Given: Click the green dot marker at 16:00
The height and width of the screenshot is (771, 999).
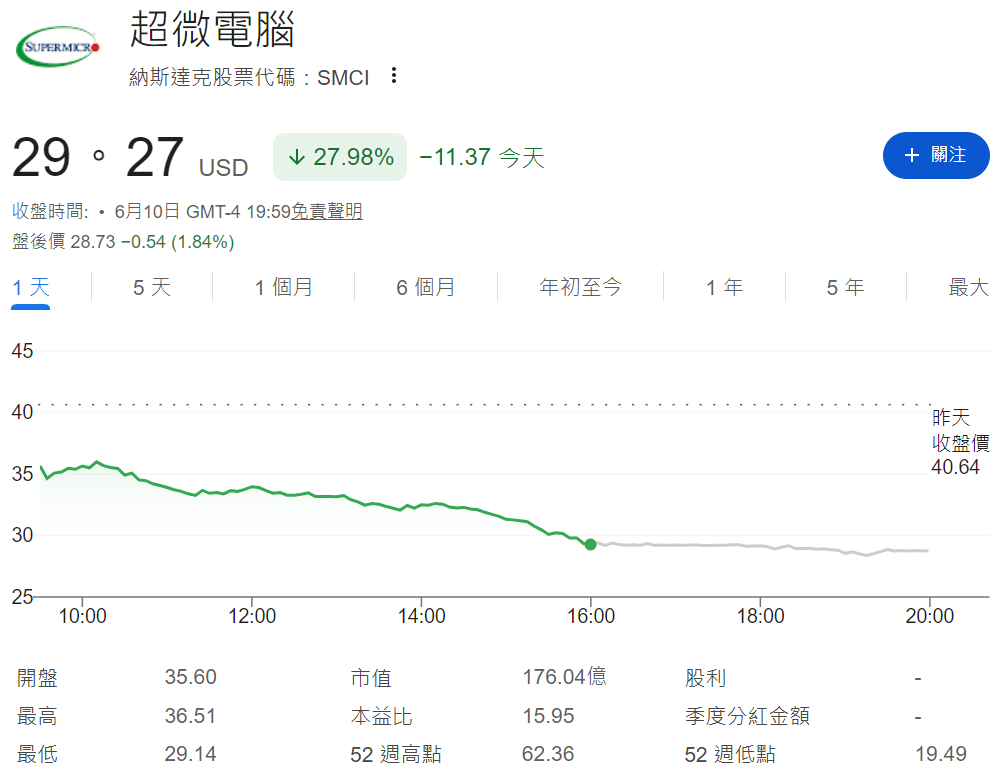Looking at the screenshot, I should point(591,544).
